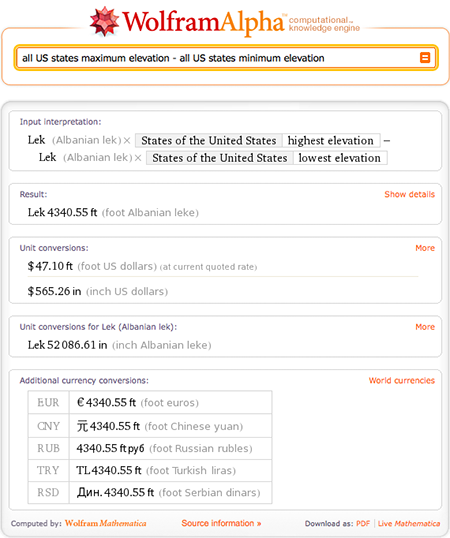Click the 'highest elevation' interpretation box
This screenshot has height=538, width=450.
pyautogui.click(x=331, y=140)
